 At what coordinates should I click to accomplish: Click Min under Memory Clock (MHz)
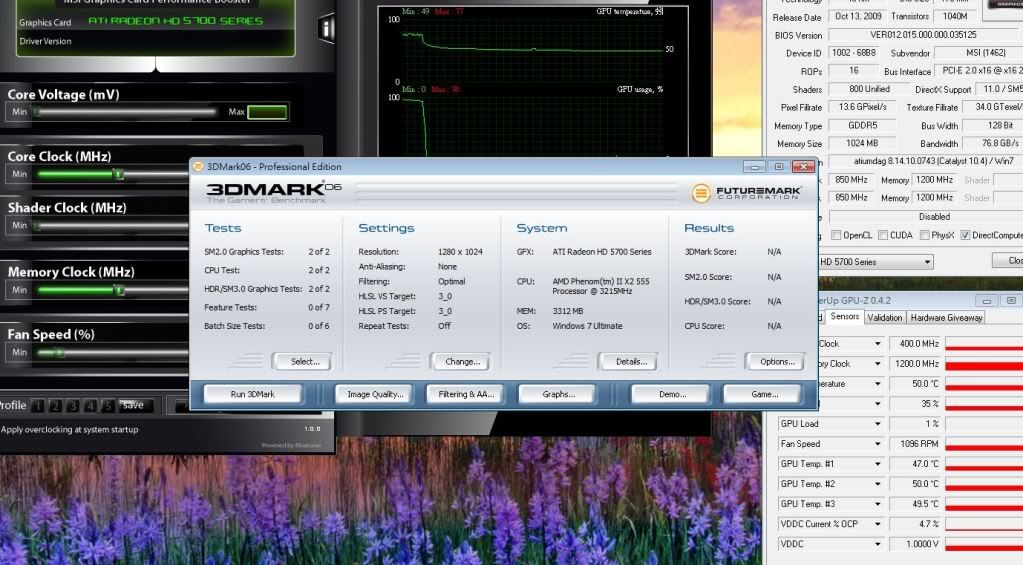[20, 290]
